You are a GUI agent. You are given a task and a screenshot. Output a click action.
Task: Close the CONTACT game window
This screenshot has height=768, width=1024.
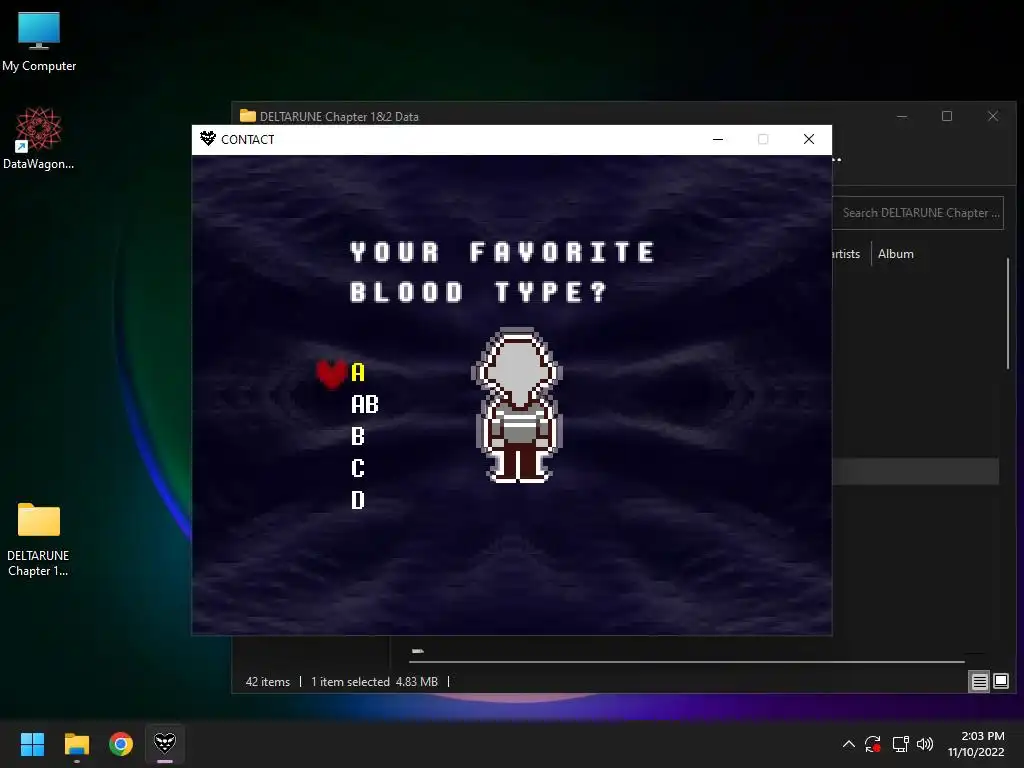tap(808, 139)
